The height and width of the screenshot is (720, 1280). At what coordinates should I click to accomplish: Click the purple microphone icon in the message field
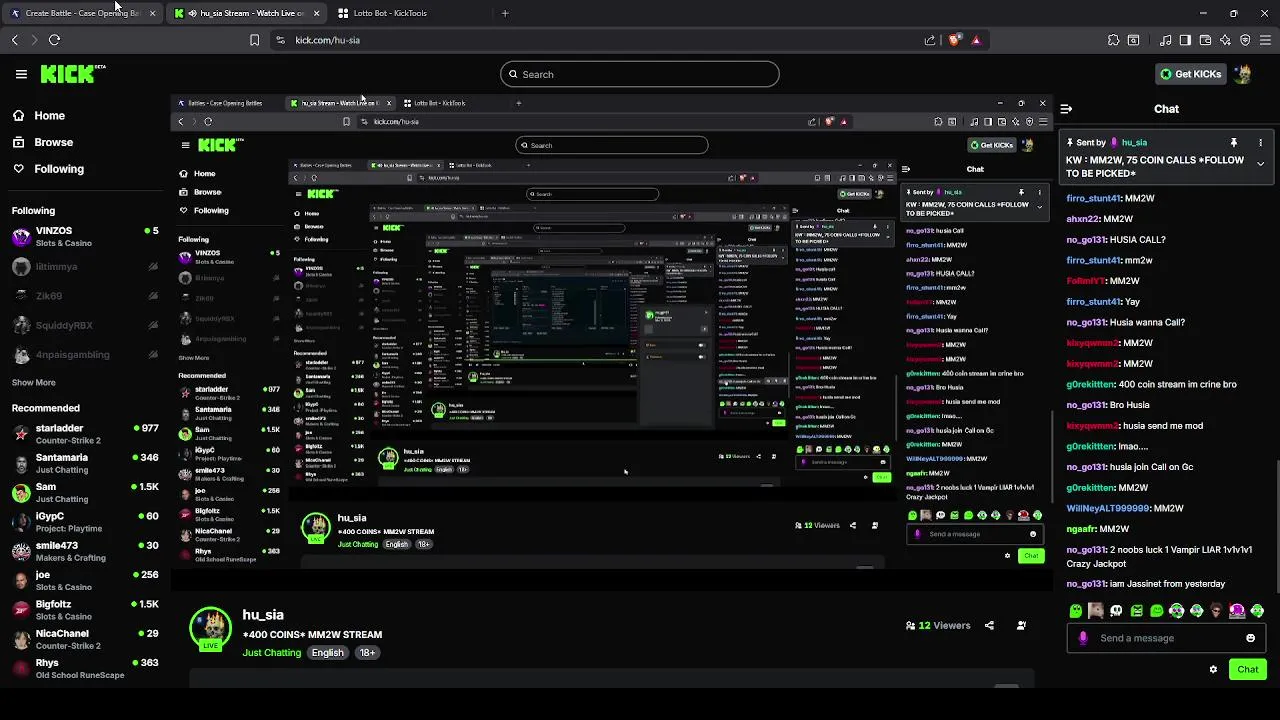[1083, 638]
